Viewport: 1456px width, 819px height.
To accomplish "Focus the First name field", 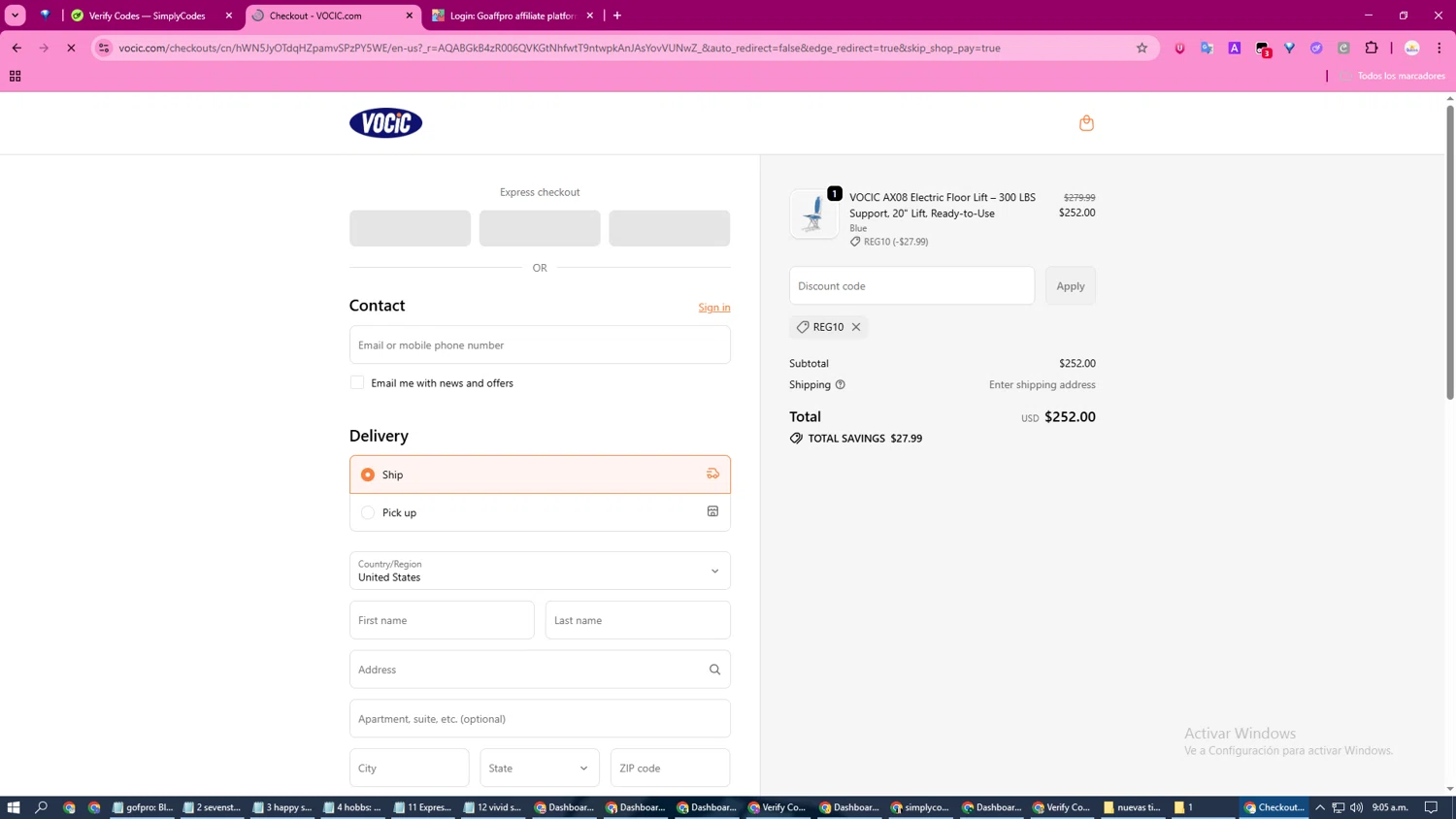I will (442, 620).
